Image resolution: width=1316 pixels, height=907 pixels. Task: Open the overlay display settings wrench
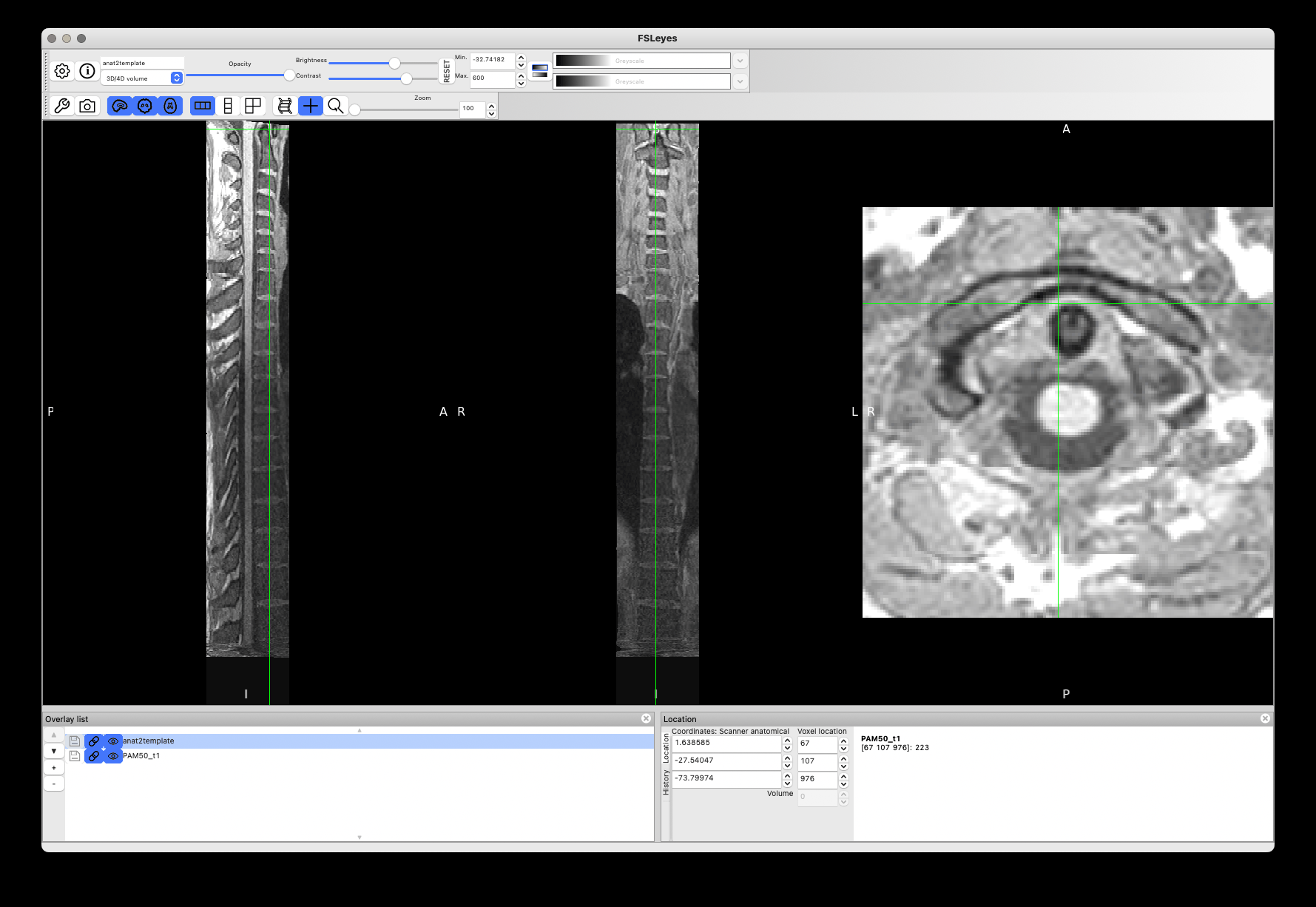tap(62, 106)
